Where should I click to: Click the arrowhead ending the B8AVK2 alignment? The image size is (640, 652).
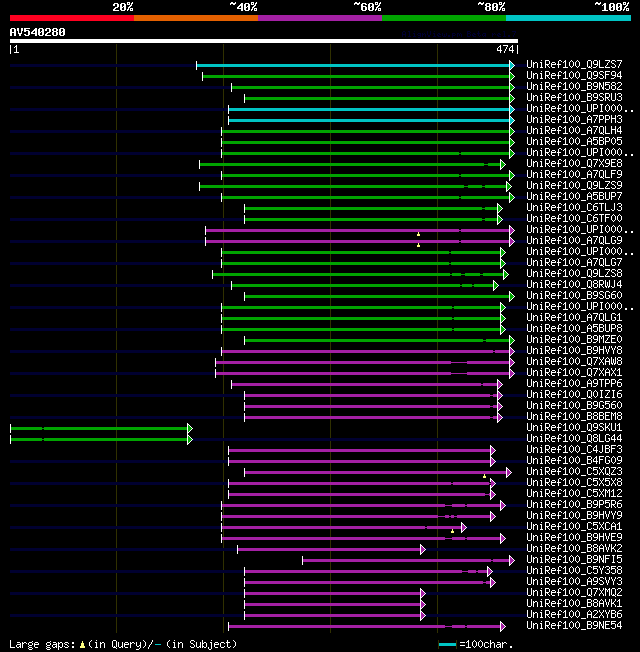click(423, 550)
